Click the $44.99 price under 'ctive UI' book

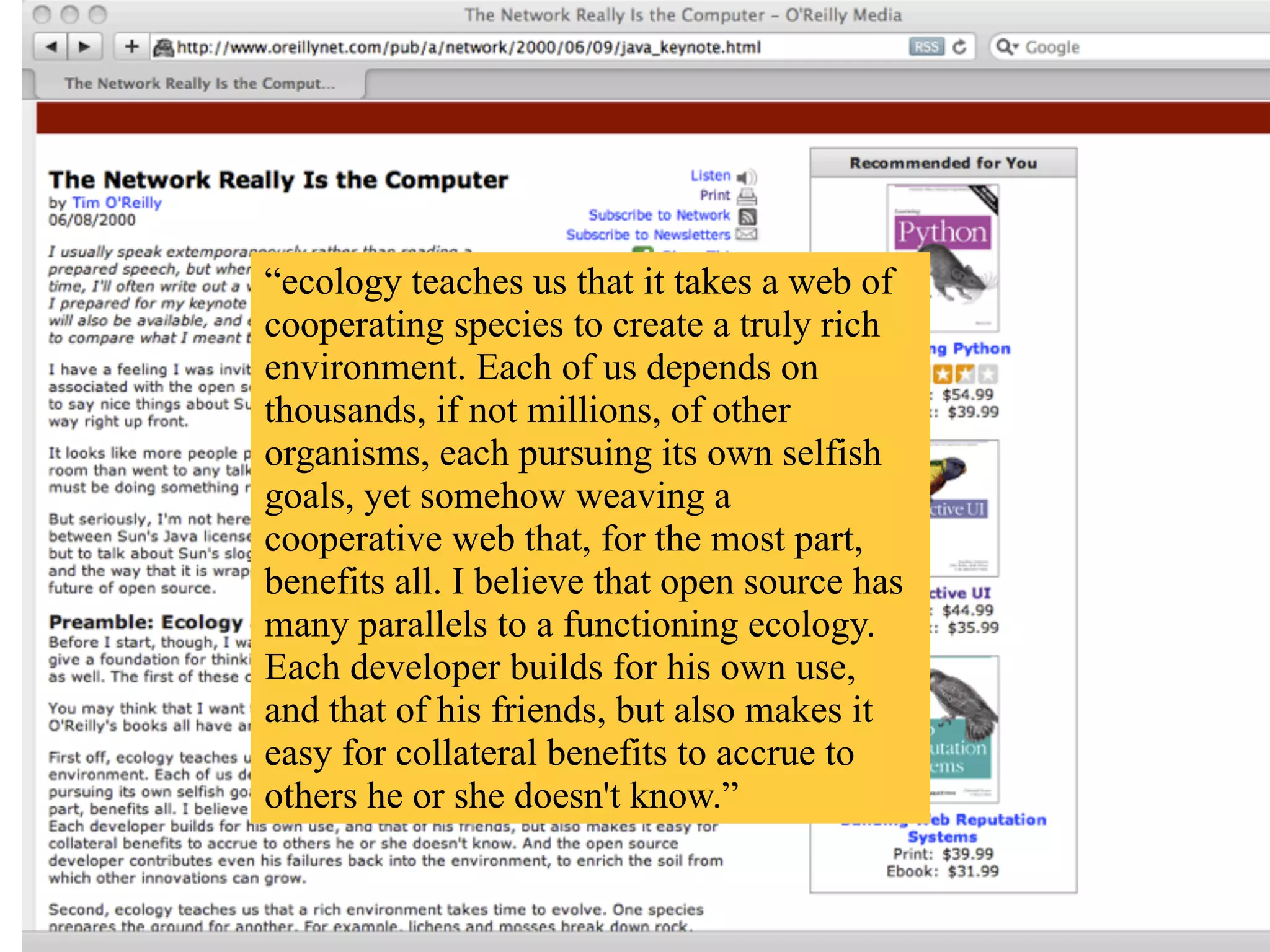pos(967,610)
